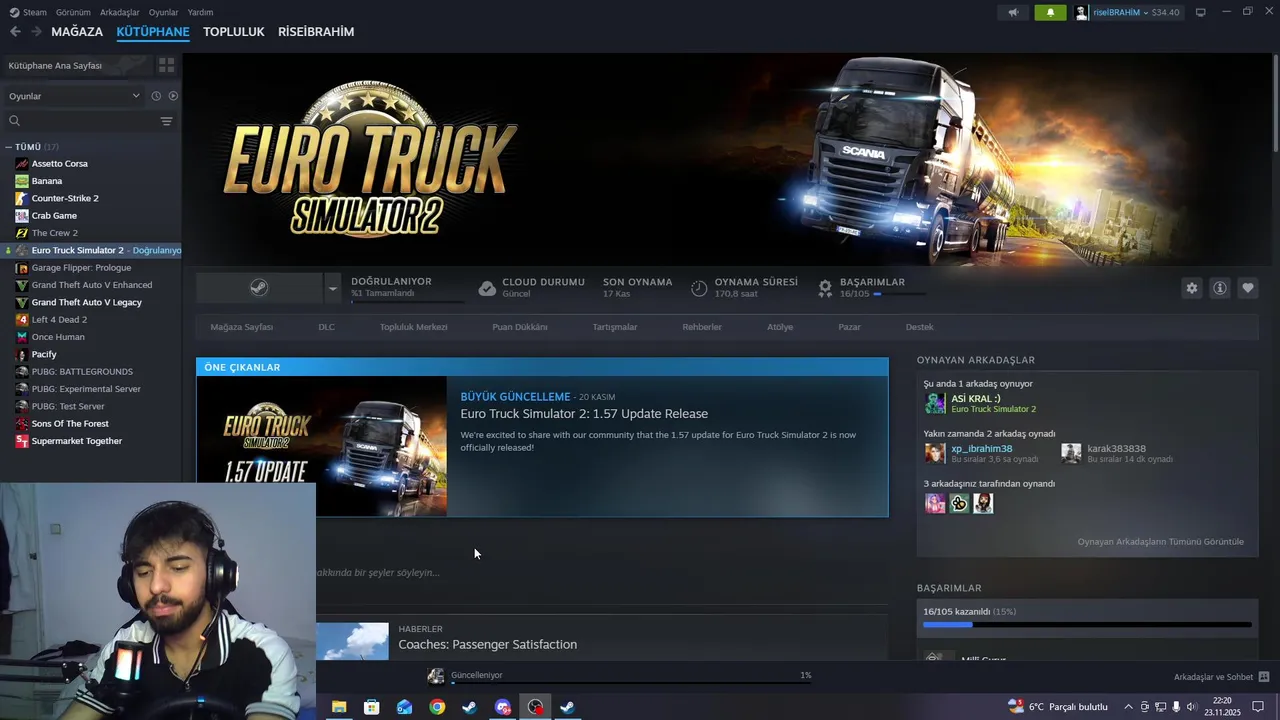Viewport: 1280px width, 720px height.
Task: Select Sons Of The Forest
Action: (x=70, y=424)
